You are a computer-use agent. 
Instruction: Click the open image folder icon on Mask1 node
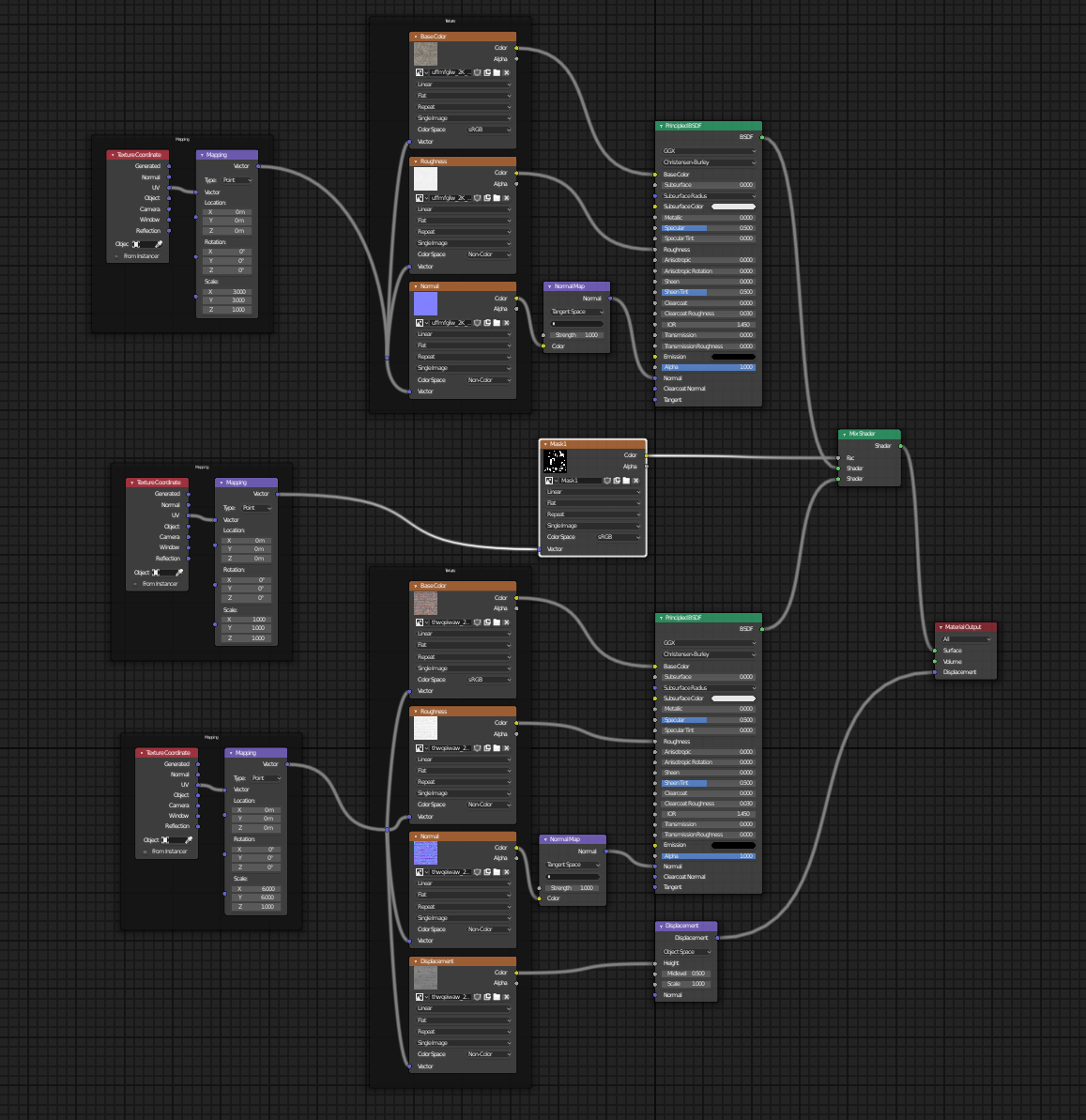coord(627,481)
